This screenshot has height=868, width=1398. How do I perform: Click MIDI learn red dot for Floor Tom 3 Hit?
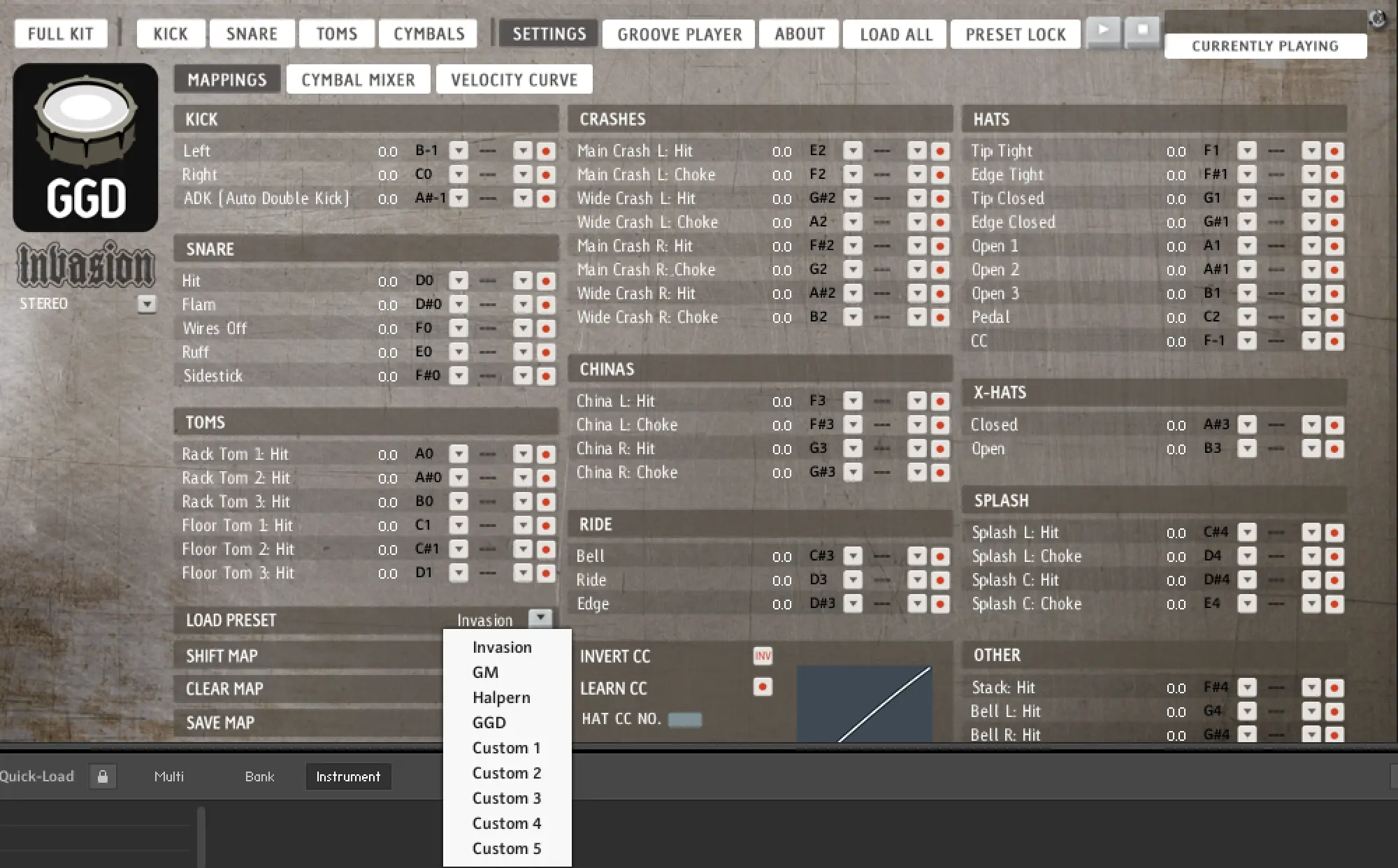[546, 573]
